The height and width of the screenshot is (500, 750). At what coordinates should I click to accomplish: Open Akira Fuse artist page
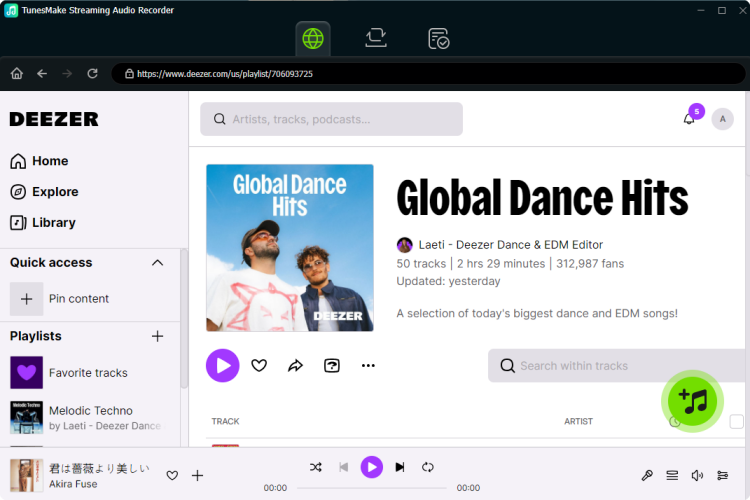click(73, 484)
